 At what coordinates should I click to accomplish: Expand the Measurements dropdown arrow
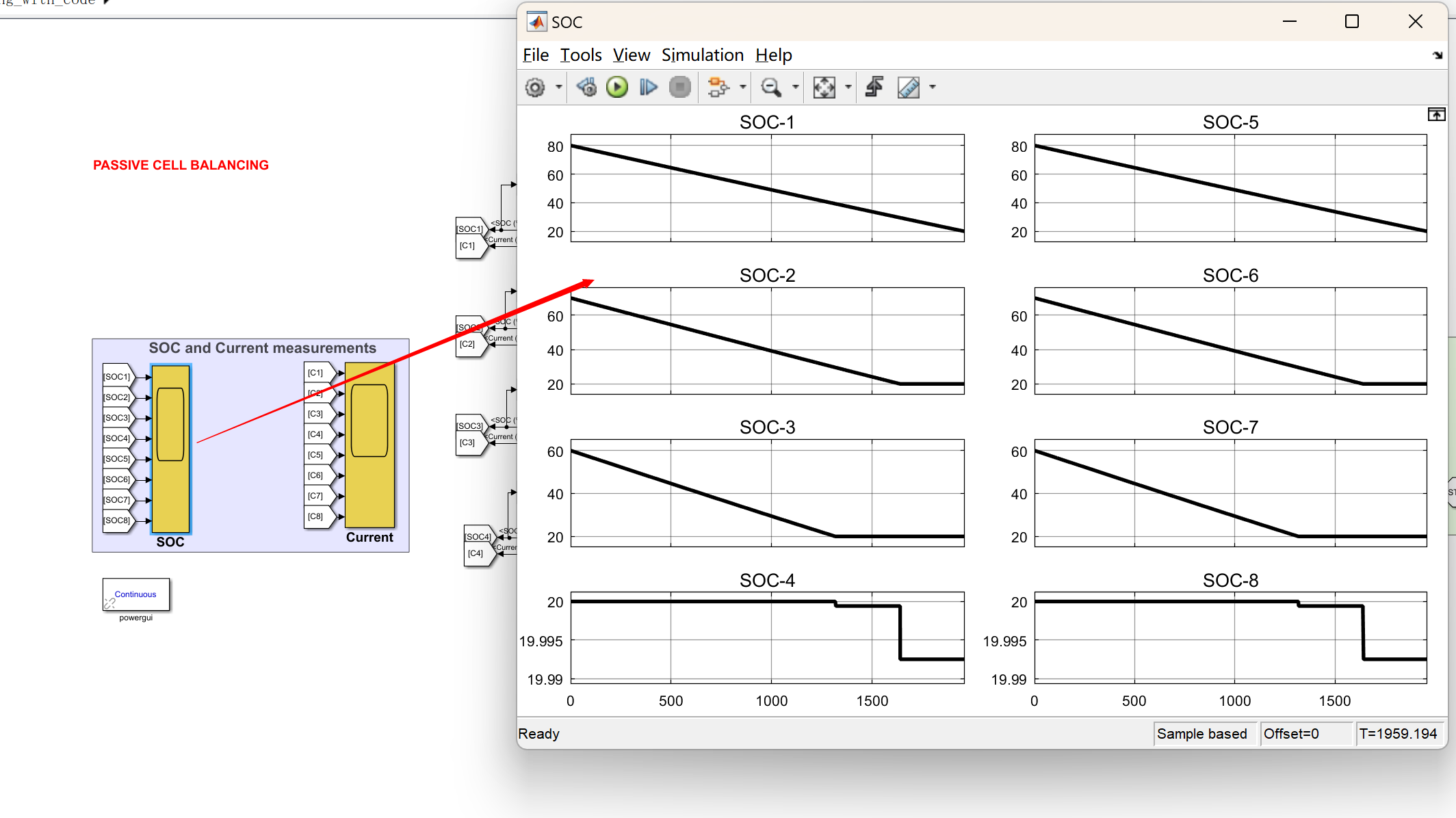pyautogui.click(x=933, y=88)
